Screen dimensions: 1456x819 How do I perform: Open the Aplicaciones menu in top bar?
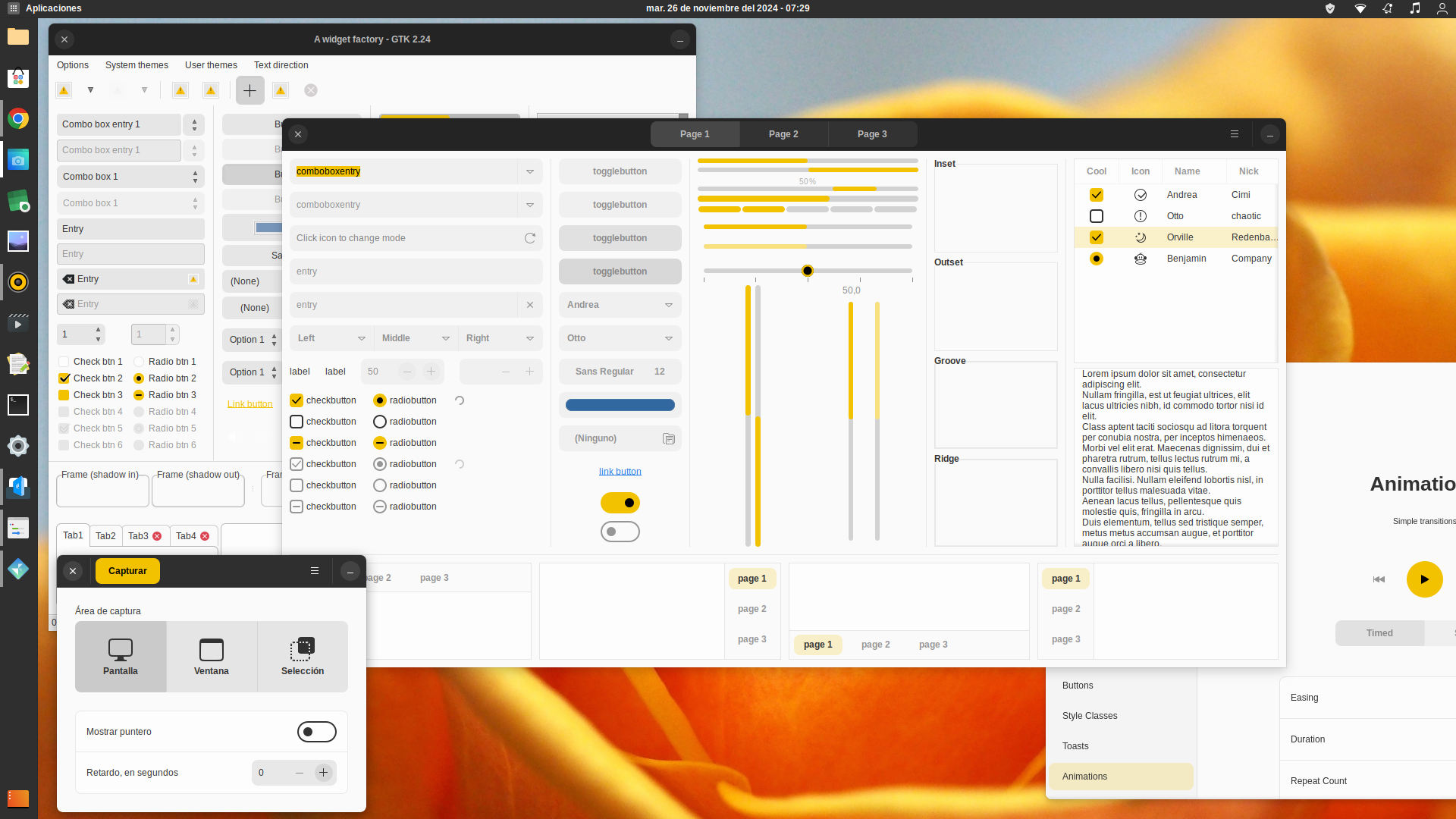pyautogui.click(x=45, y=8)
